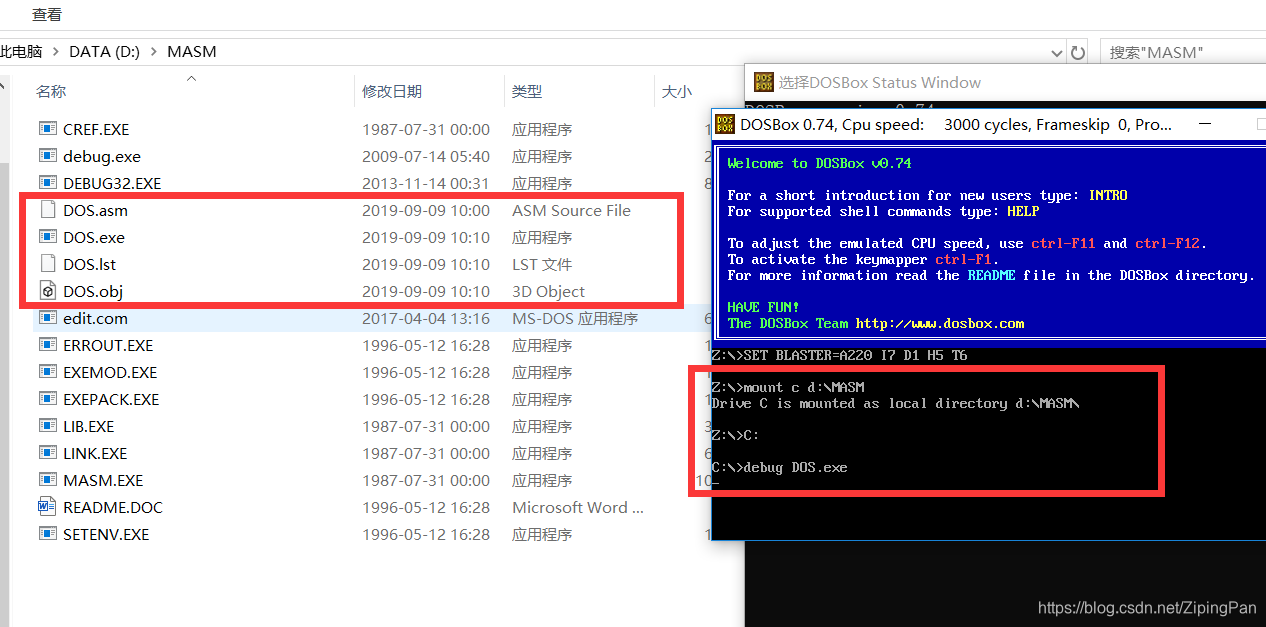
Task: Select the MASM.EXE file name
Action: click(x=103, y=480)
